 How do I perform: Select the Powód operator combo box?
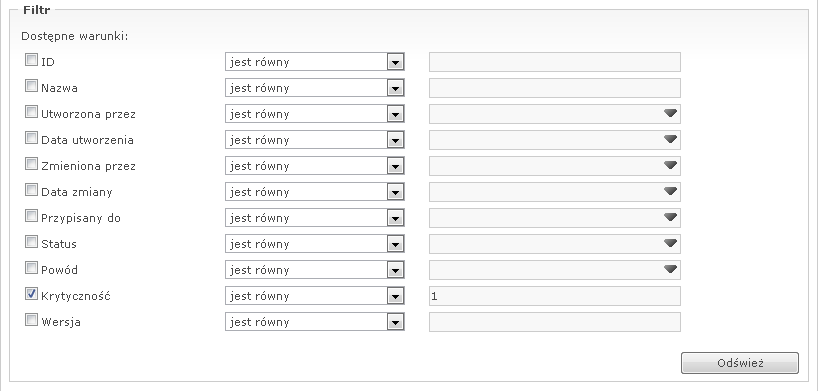(315, 270)
